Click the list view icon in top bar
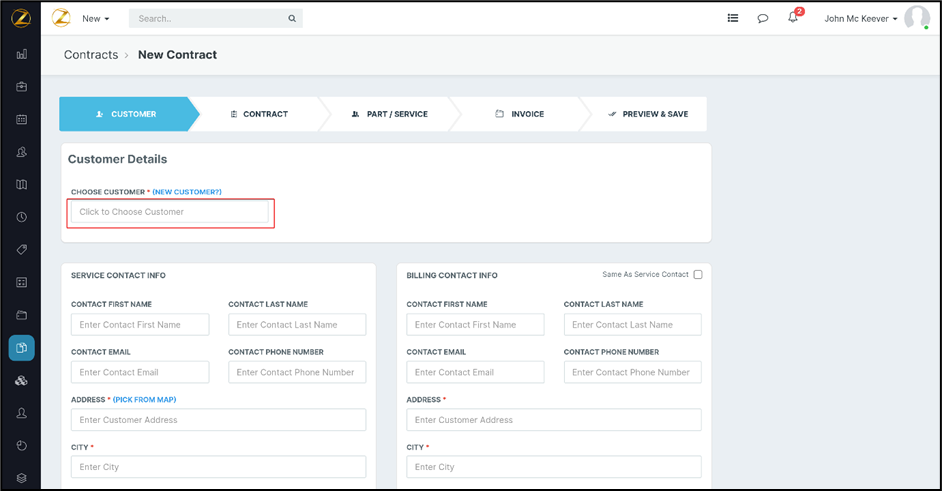This screenshot has width=942, height=491. (733, 18)
